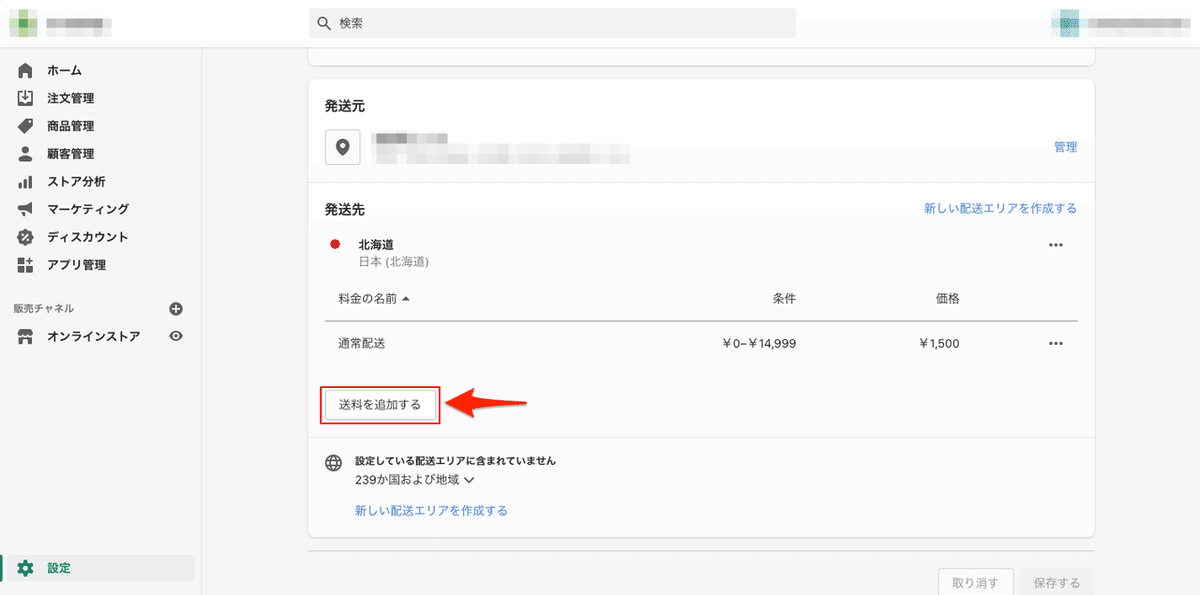Open options for the 通常配送 rate
This screenshot has height=595, width=1200.
click(1056, 343)
